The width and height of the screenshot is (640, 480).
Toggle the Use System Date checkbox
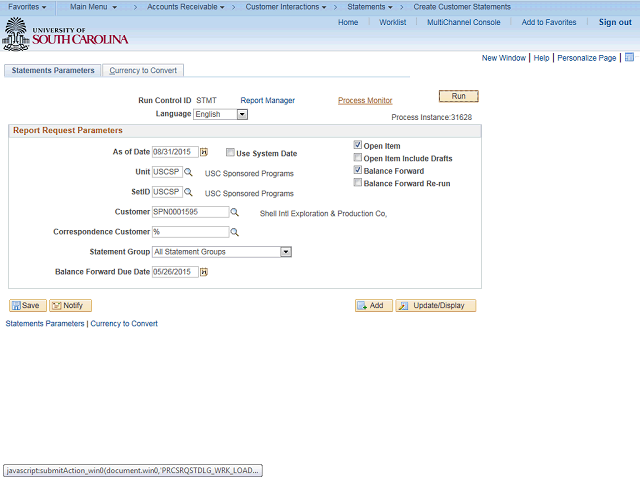230,152
